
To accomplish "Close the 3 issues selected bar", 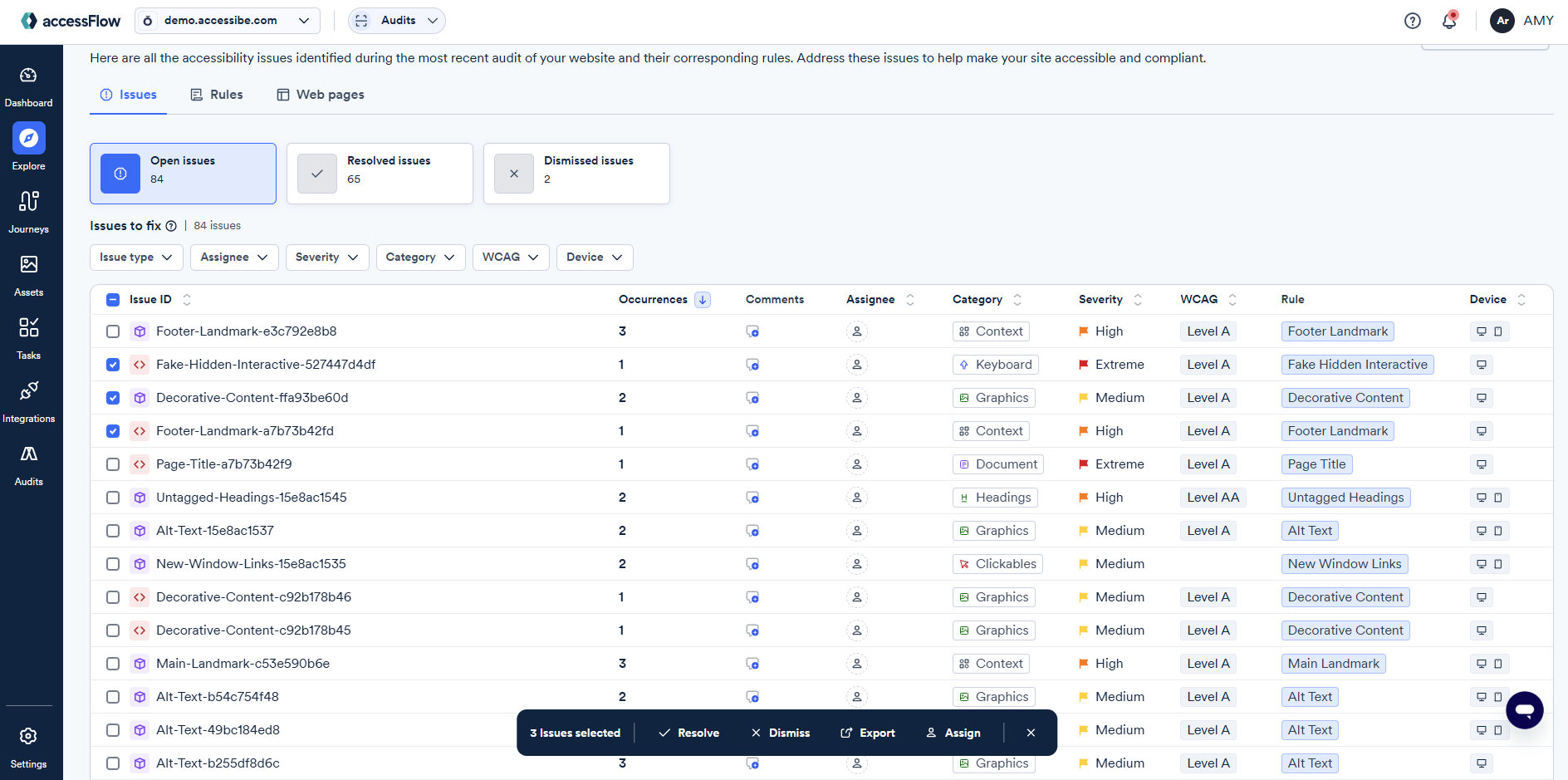I will pos(1031,733).
